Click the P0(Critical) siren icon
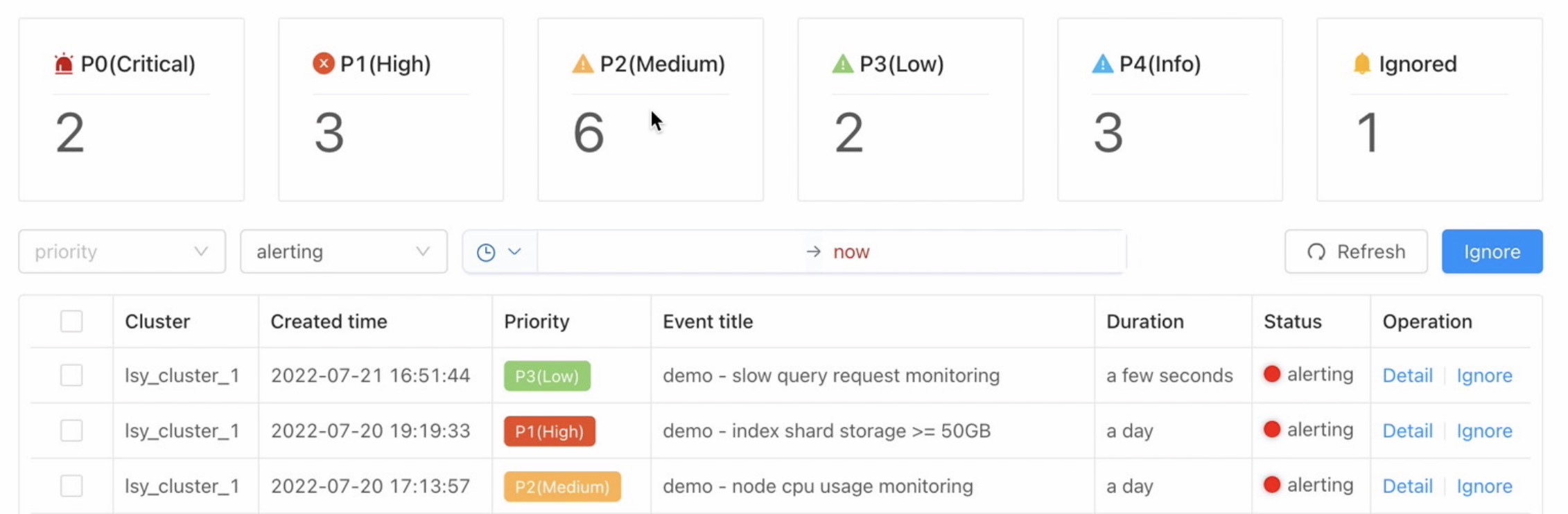The image size is (1568, 514). pos(64,64)
